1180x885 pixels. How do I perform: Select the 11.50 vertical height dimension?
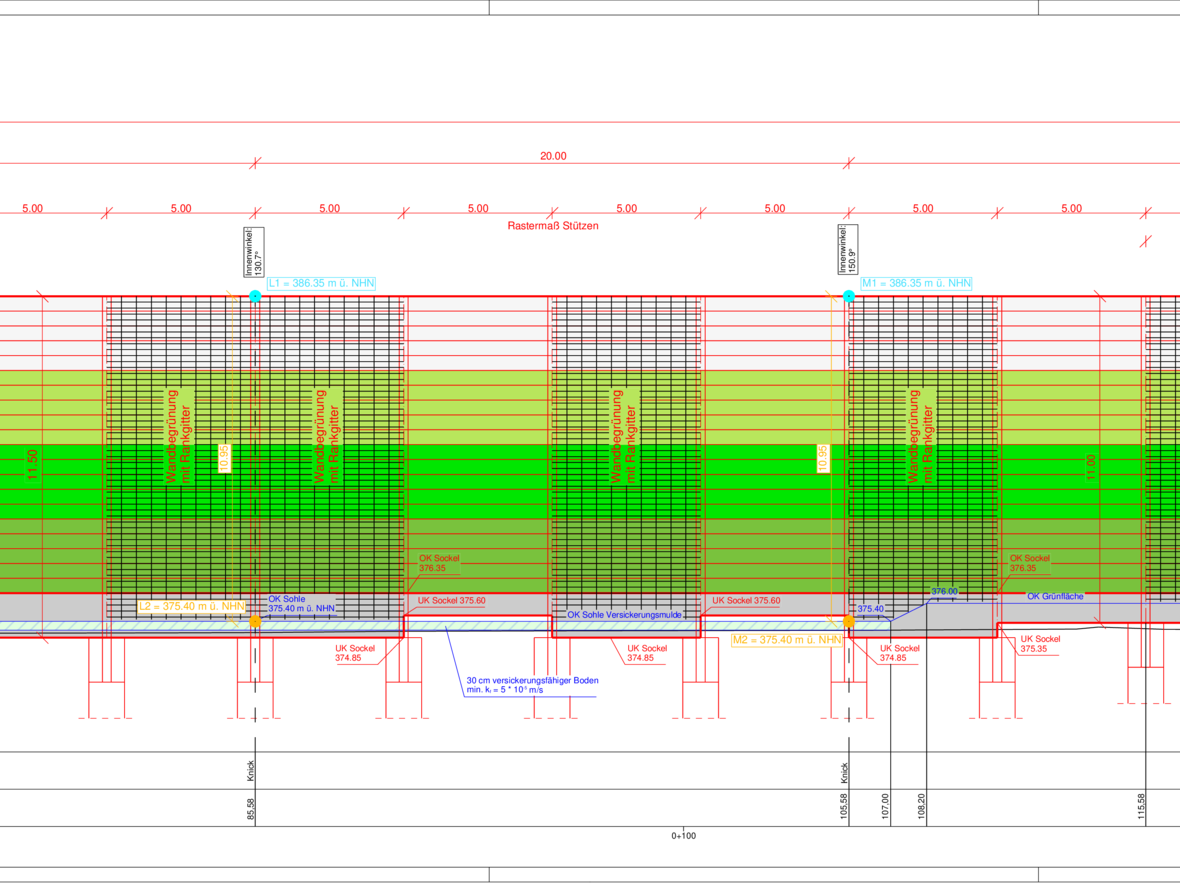32,468
